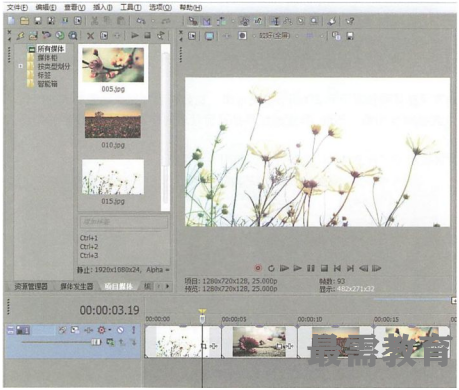Click the Save As icon in the main toolbar
The width and height of the screenshot is (459, 390).
coord(51,21)
